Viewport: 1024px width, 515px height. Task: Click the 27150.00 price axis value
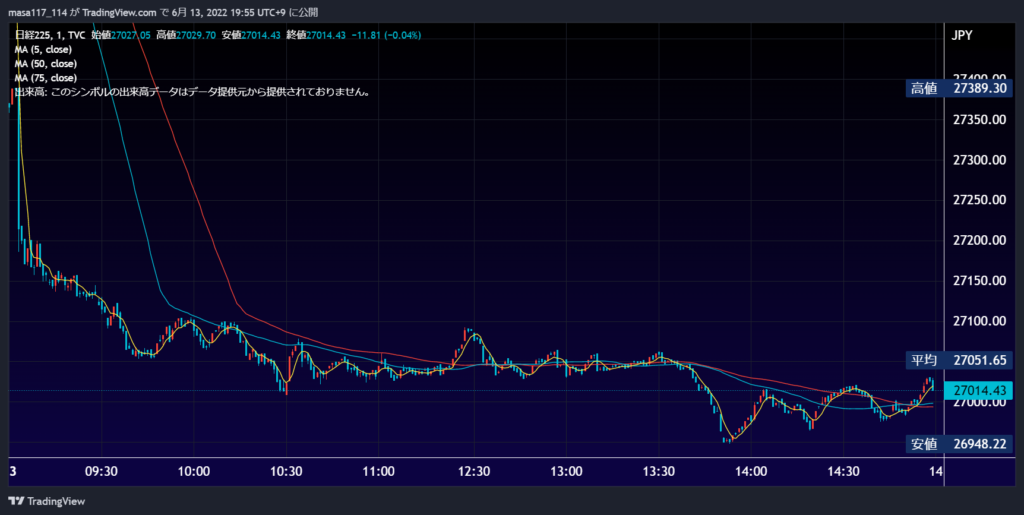(980, 281)
